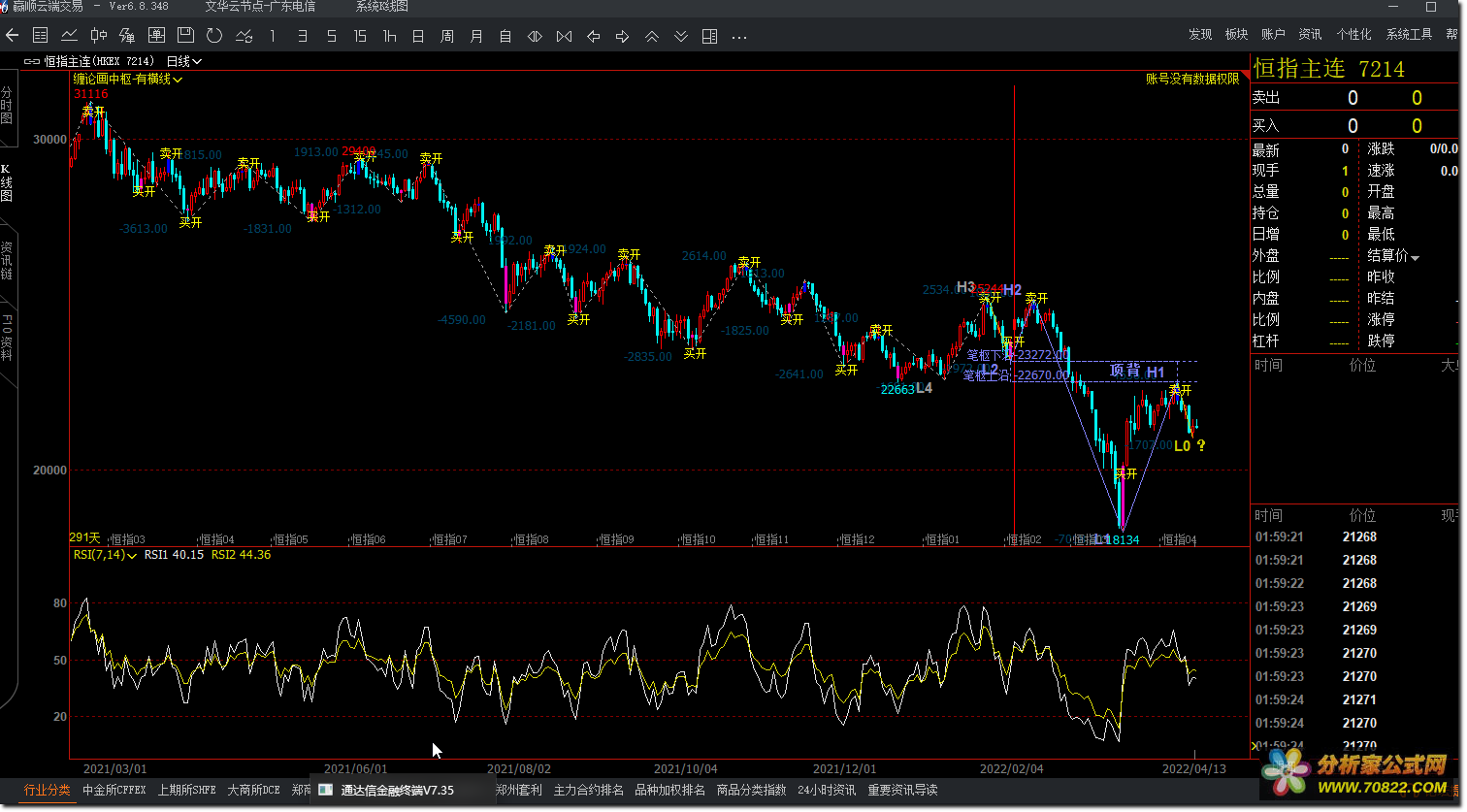Switch to the 资讯链 side tab
The image size is (1467, 812).
(x=7, y=260)
